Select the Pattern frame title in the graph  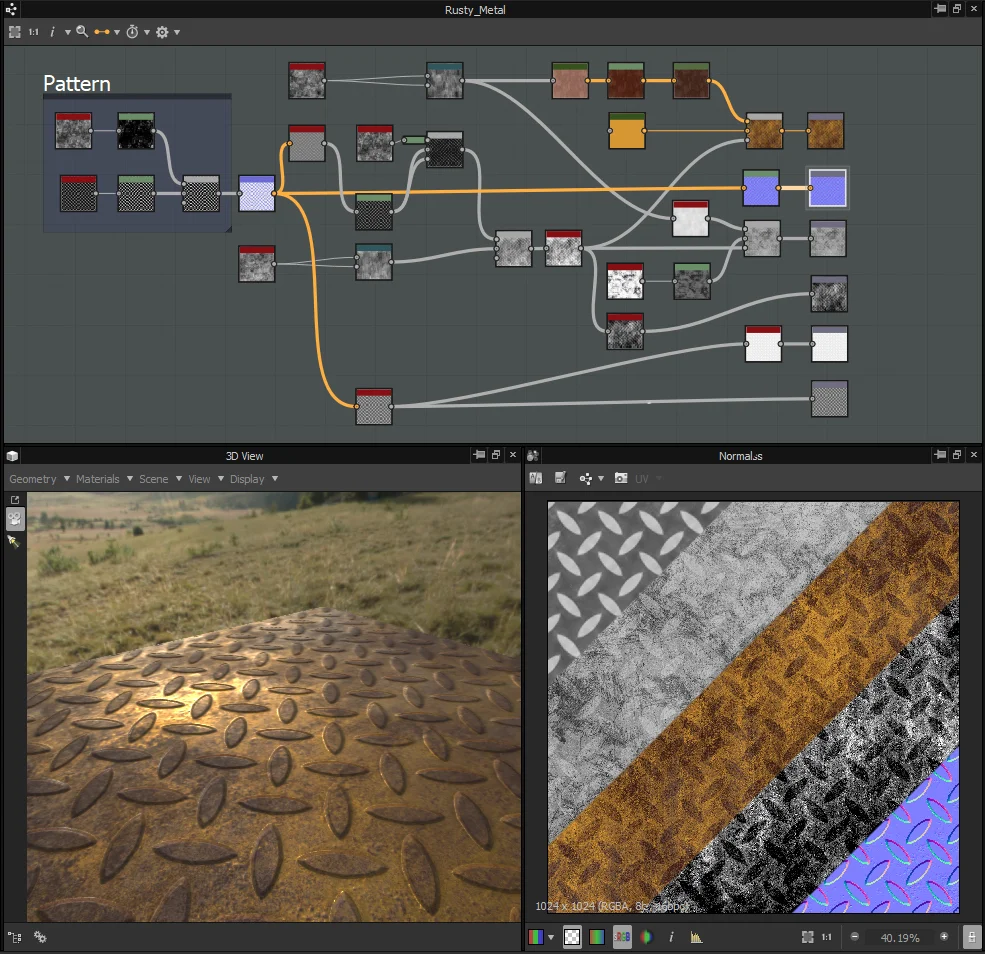(77, 84)
